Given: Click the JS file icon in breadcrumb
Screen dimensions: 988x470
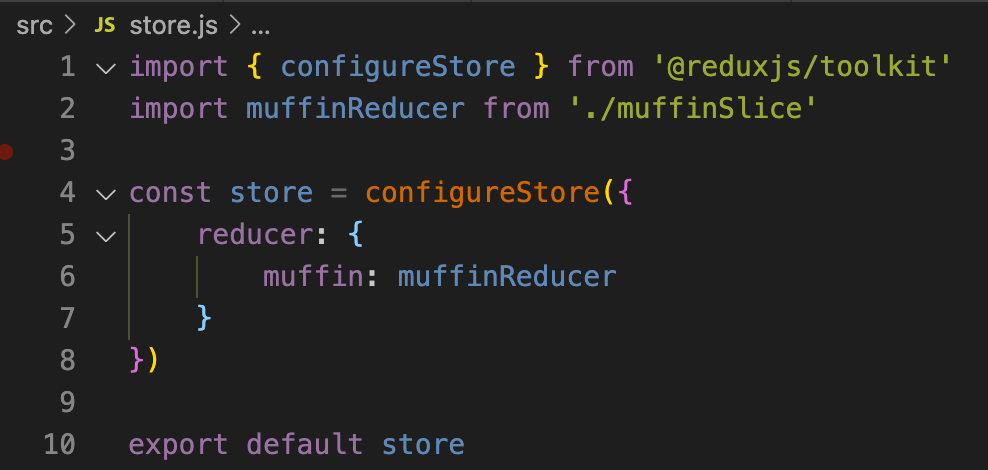Looking at the screenshot, I should click(x=105, y=26).
